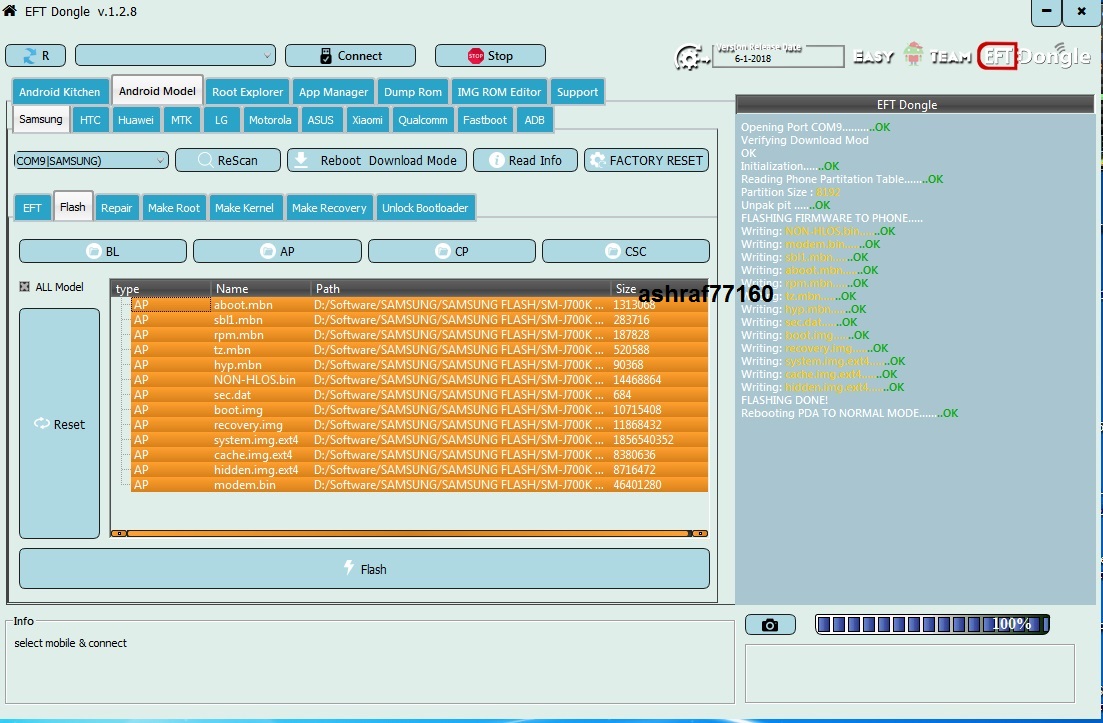This screenshot has width=1103, height=723.
Task: Click the large Reset button
Action: point(59,423)
